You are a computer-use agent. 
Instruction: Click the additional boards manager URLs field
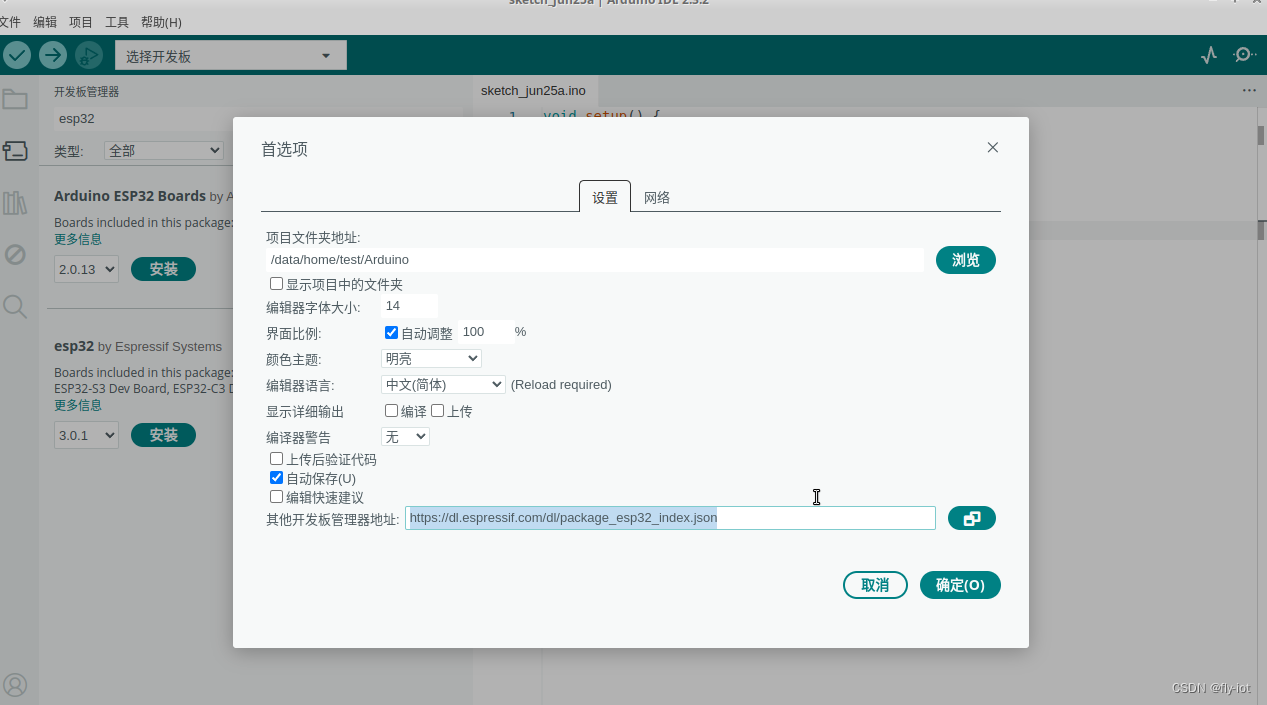click(670, 518)
